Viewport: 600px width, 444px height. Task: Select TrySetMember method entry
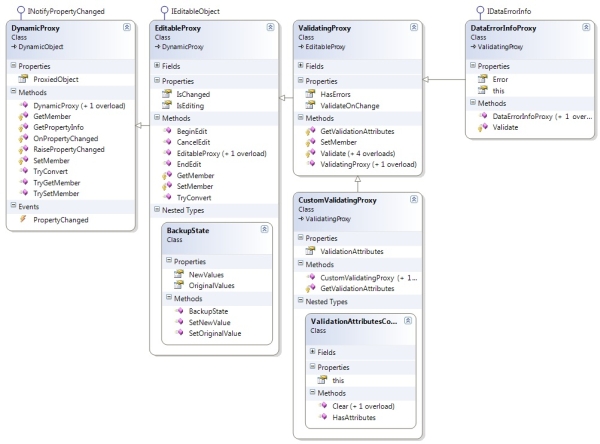tap(56, 193)
